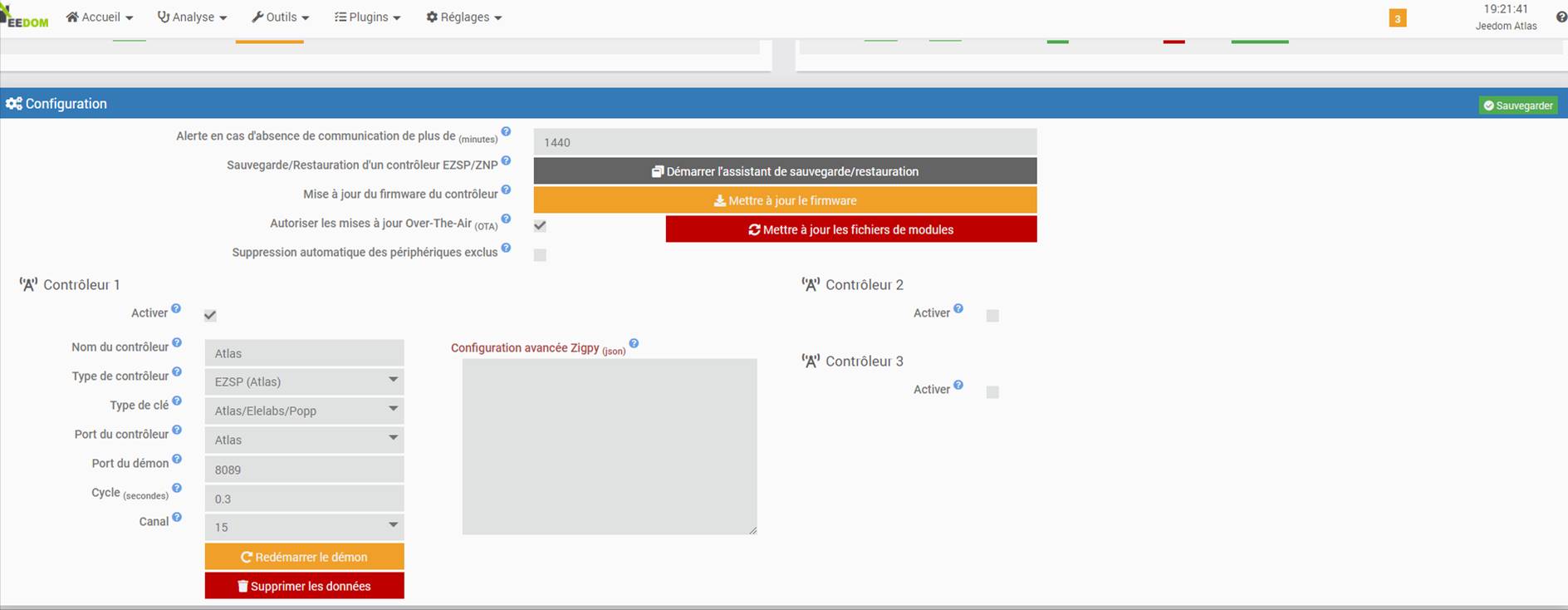Click the help question mark in top bar
1568x610 pixels.
[1561, 17]
